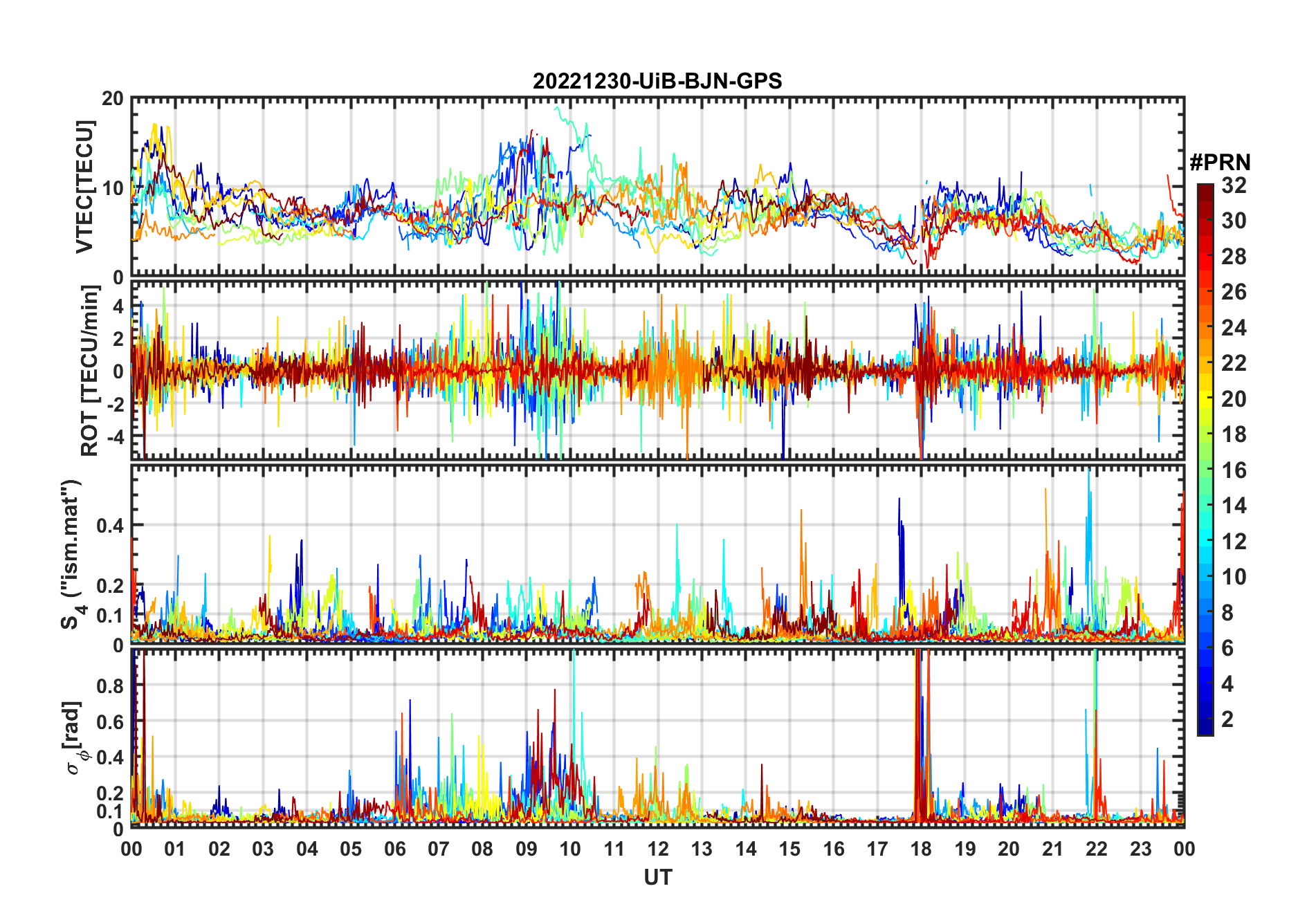This screenshot has height=920, width=1316.
Task: Click x-axis tick label 18
Action: [x=921, y=849]
